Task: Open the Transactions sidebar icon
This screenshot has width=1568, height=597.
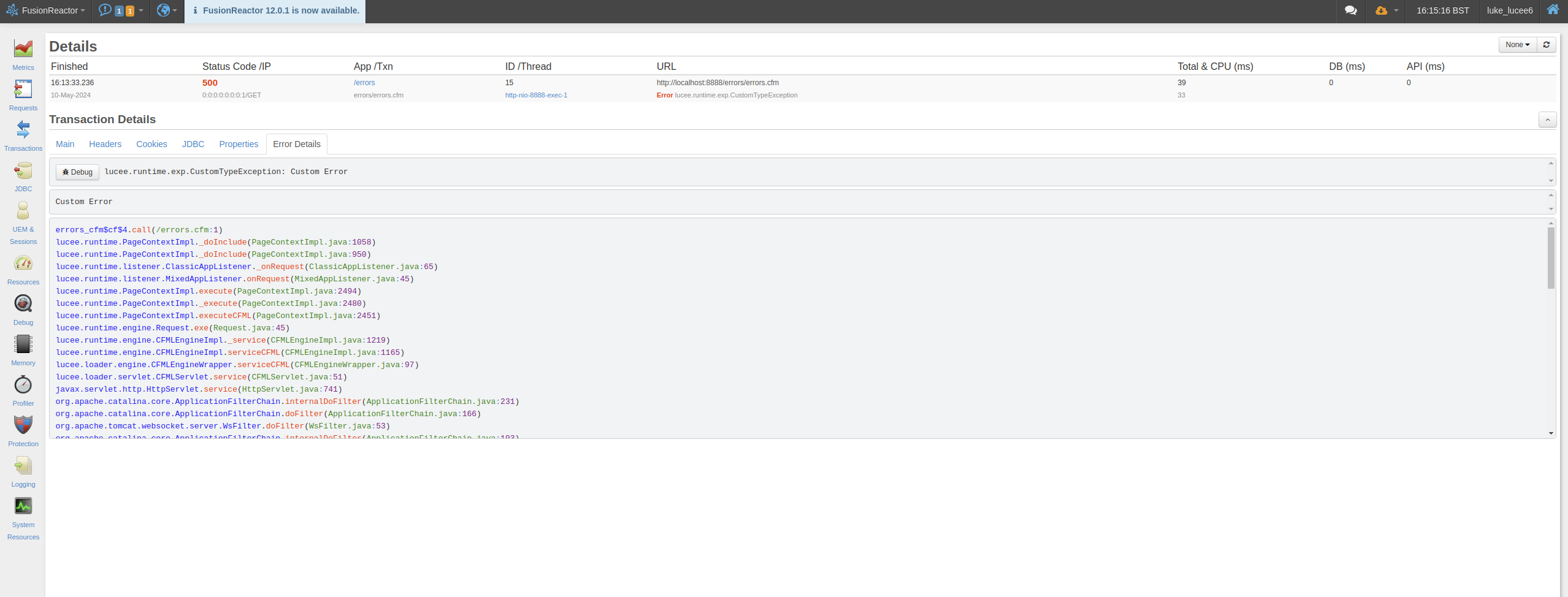Action: coord(23,129)
